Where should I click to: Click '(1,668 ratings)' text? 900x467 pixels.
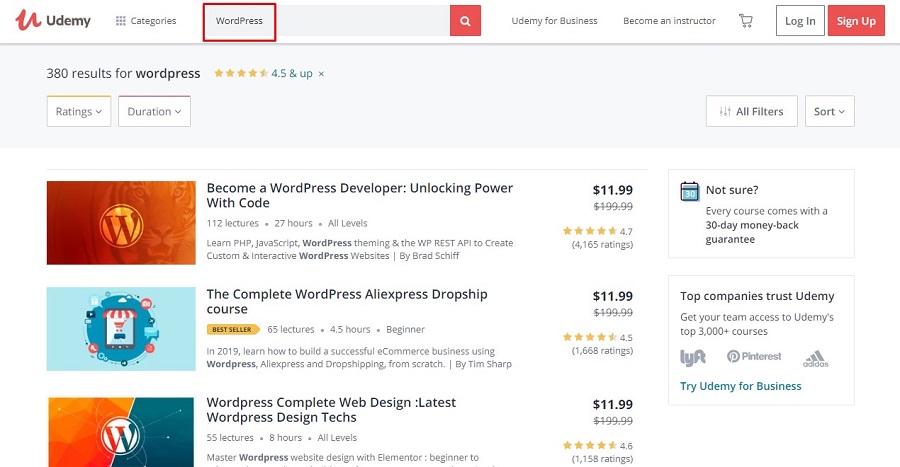click(x=602, y=351)
